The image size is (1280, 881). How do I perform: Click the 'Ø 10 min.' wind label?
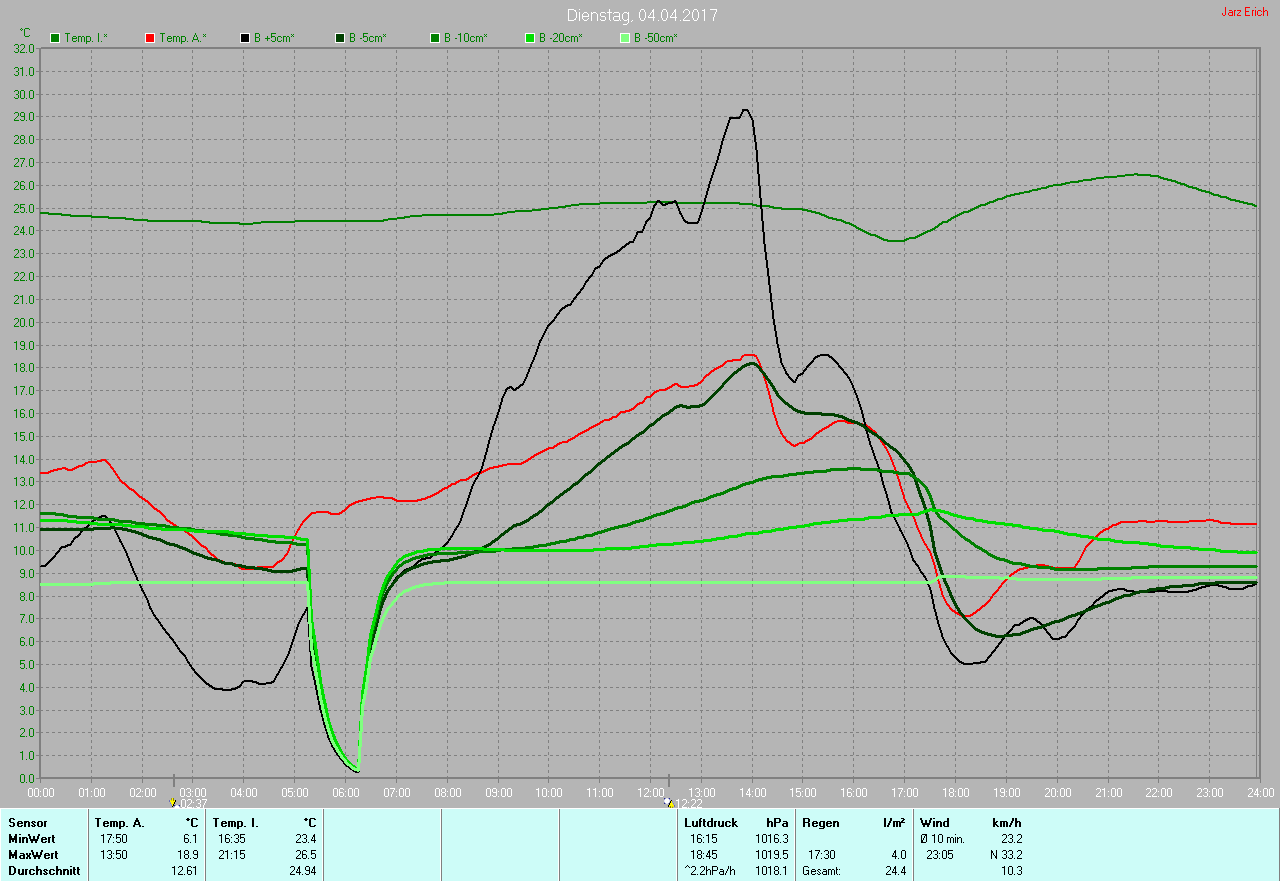click(x=942, y=839)
